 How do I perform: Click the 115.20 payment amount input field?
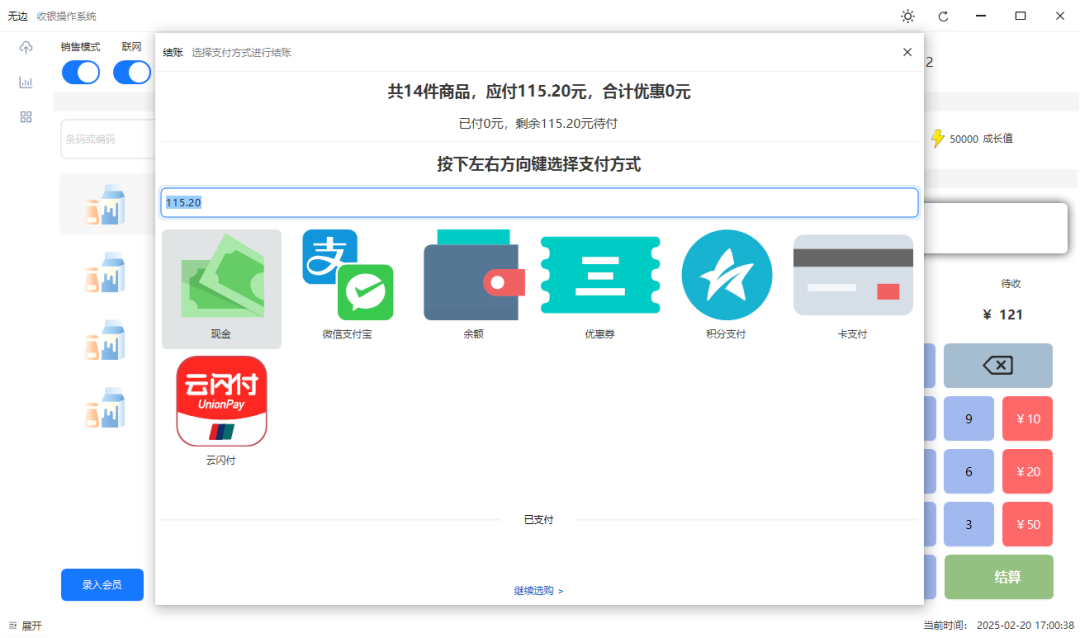pos(539,202)
